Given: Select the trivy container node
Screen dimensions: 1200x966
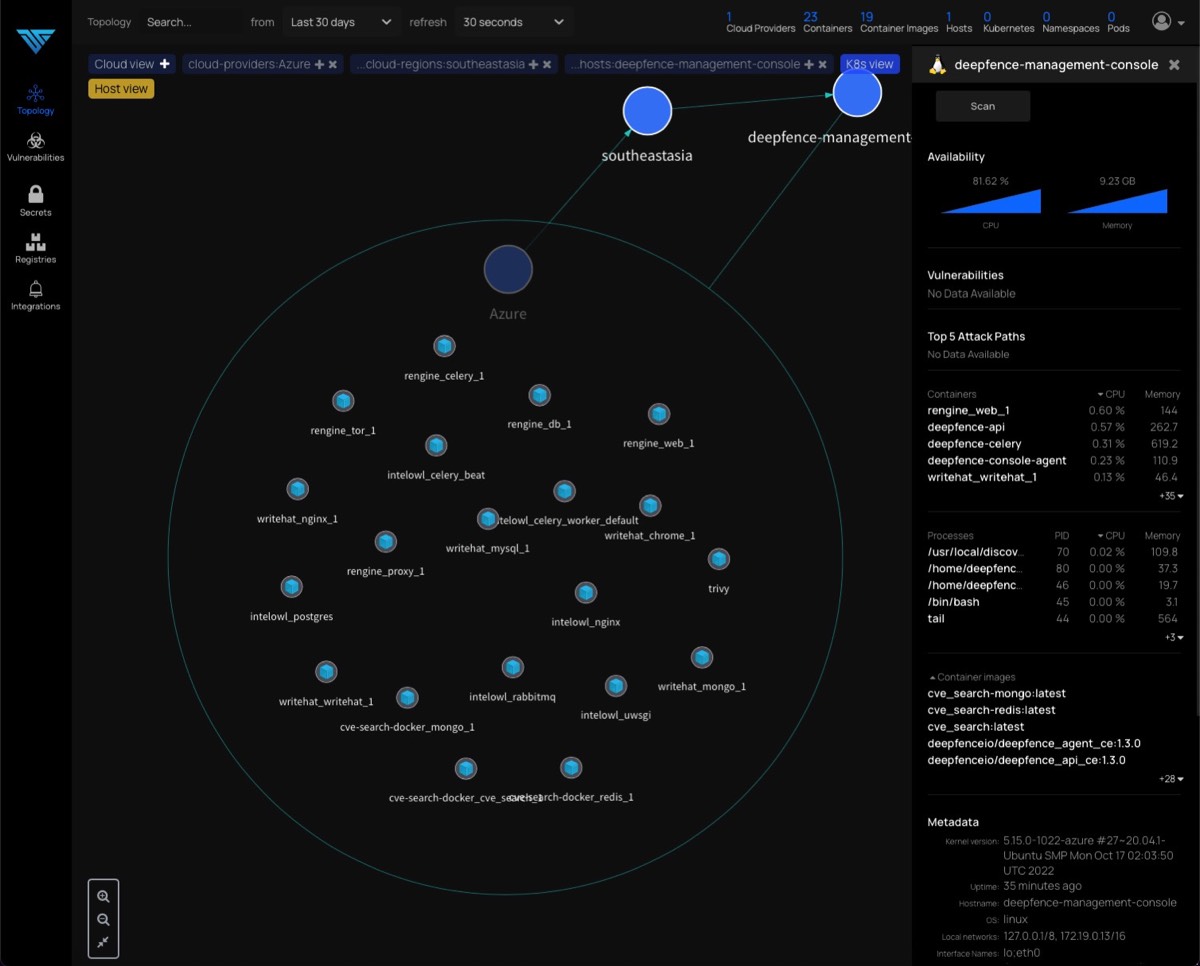Looking at the screenshot, I should click(718, 558).
